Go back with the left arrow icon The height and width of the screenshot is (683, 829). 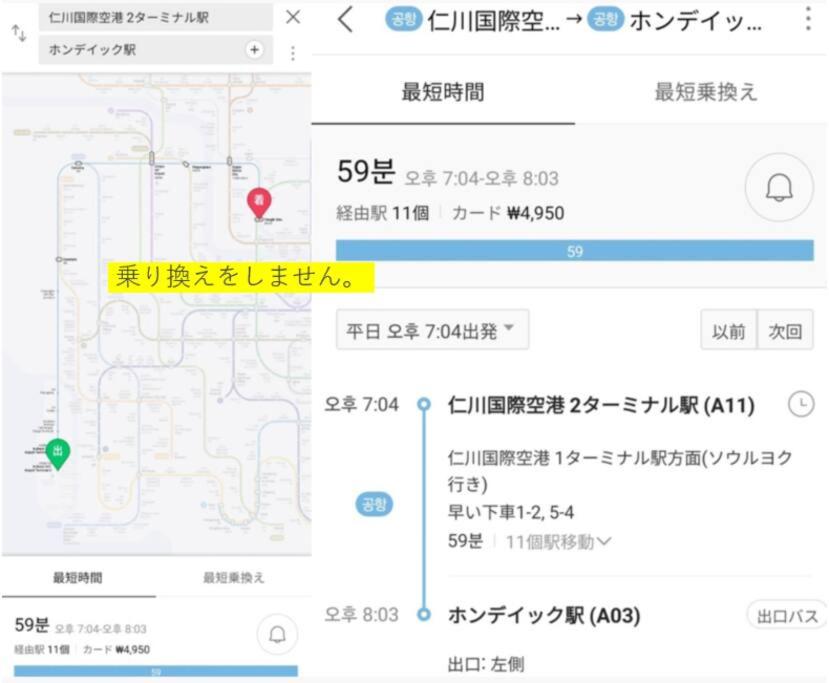(345, 20)
